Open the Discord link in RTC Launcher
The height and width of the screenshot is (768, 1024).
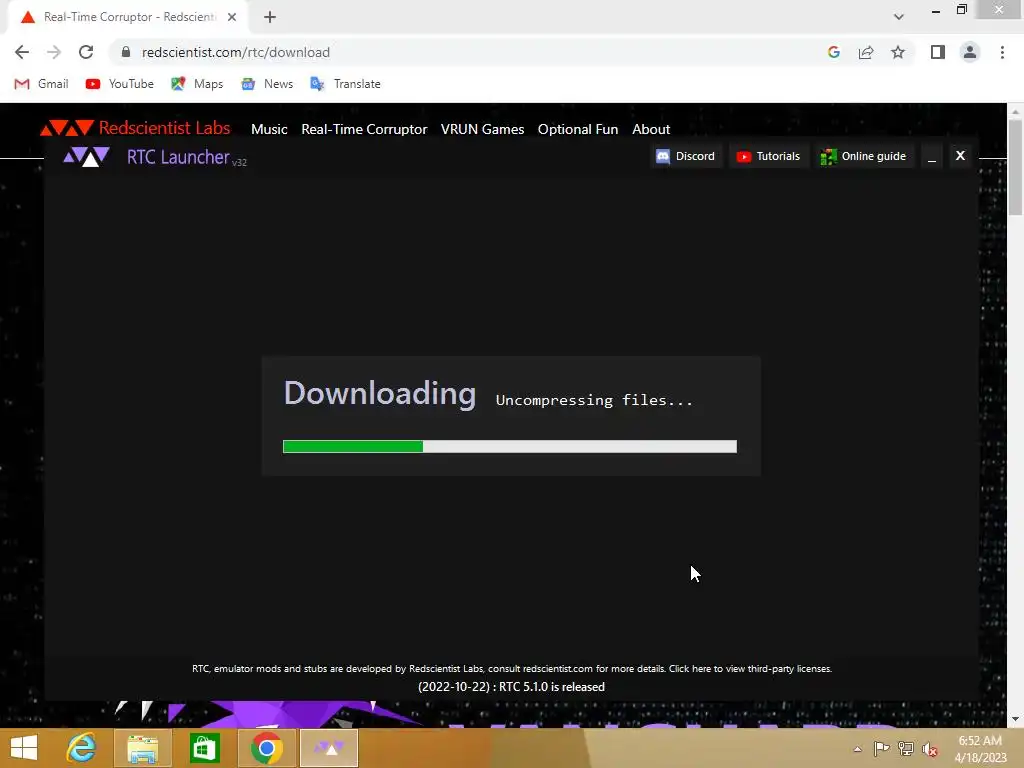click(x=686, y=156)
